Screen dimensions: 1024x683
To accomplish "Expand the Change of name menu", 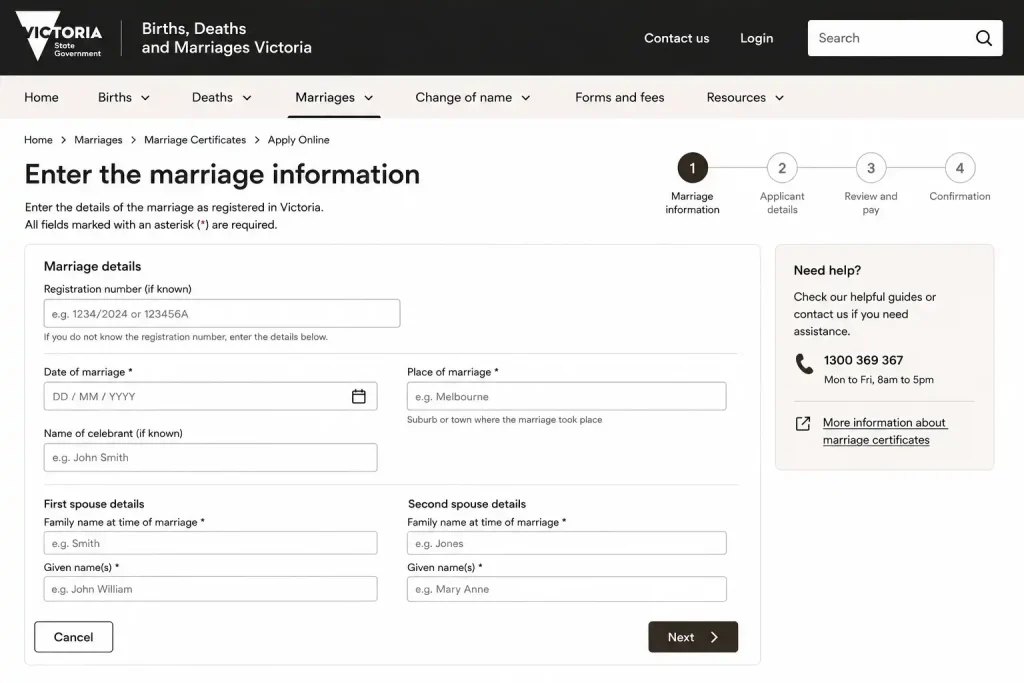I will click(473, 97).
